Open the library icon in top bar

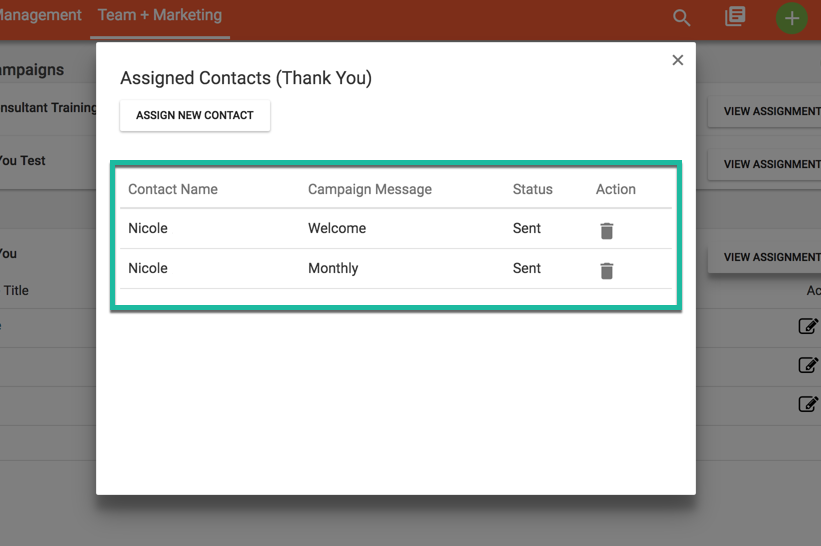735,17
